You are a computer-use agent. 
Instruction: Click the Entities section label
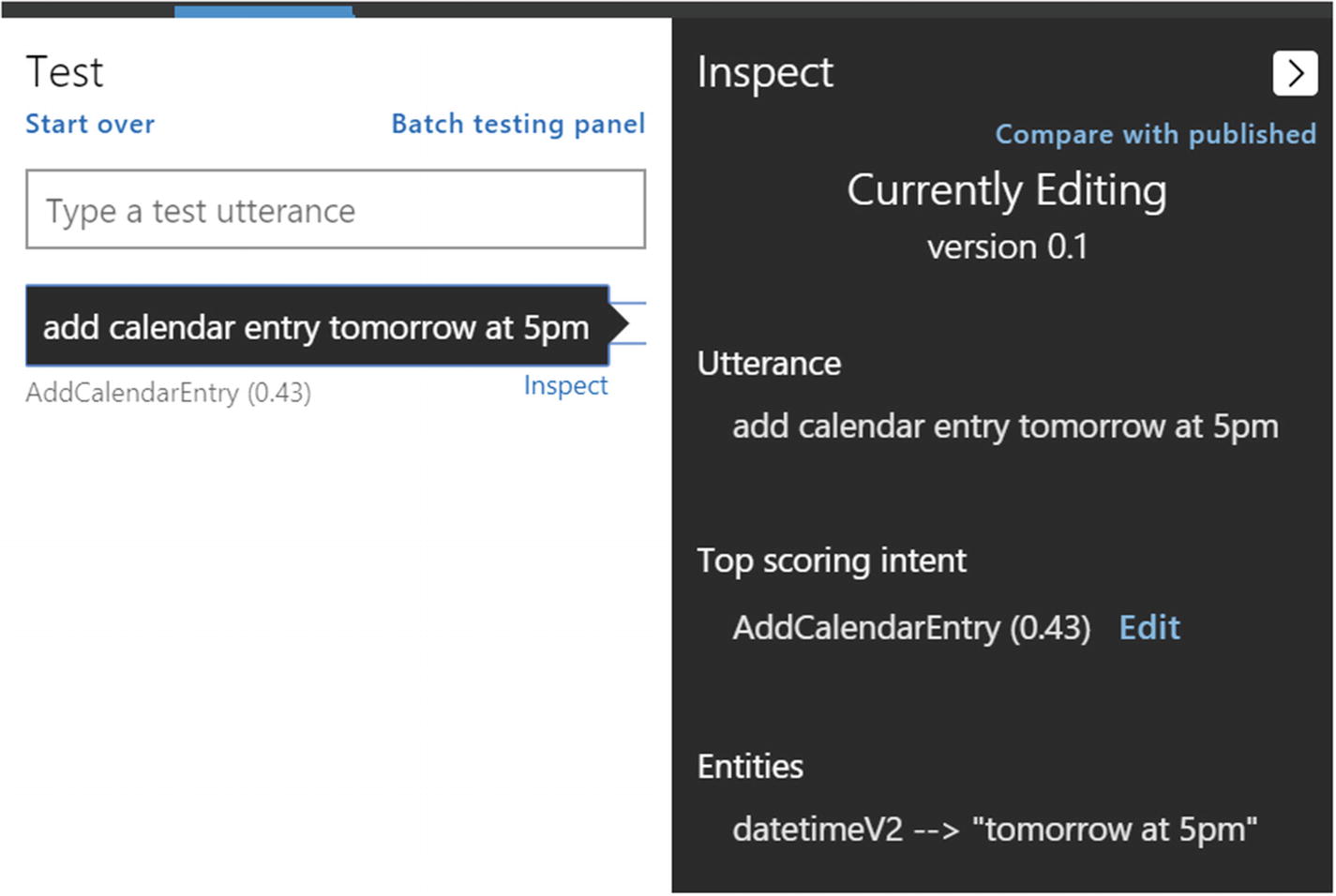pos(750,767)
